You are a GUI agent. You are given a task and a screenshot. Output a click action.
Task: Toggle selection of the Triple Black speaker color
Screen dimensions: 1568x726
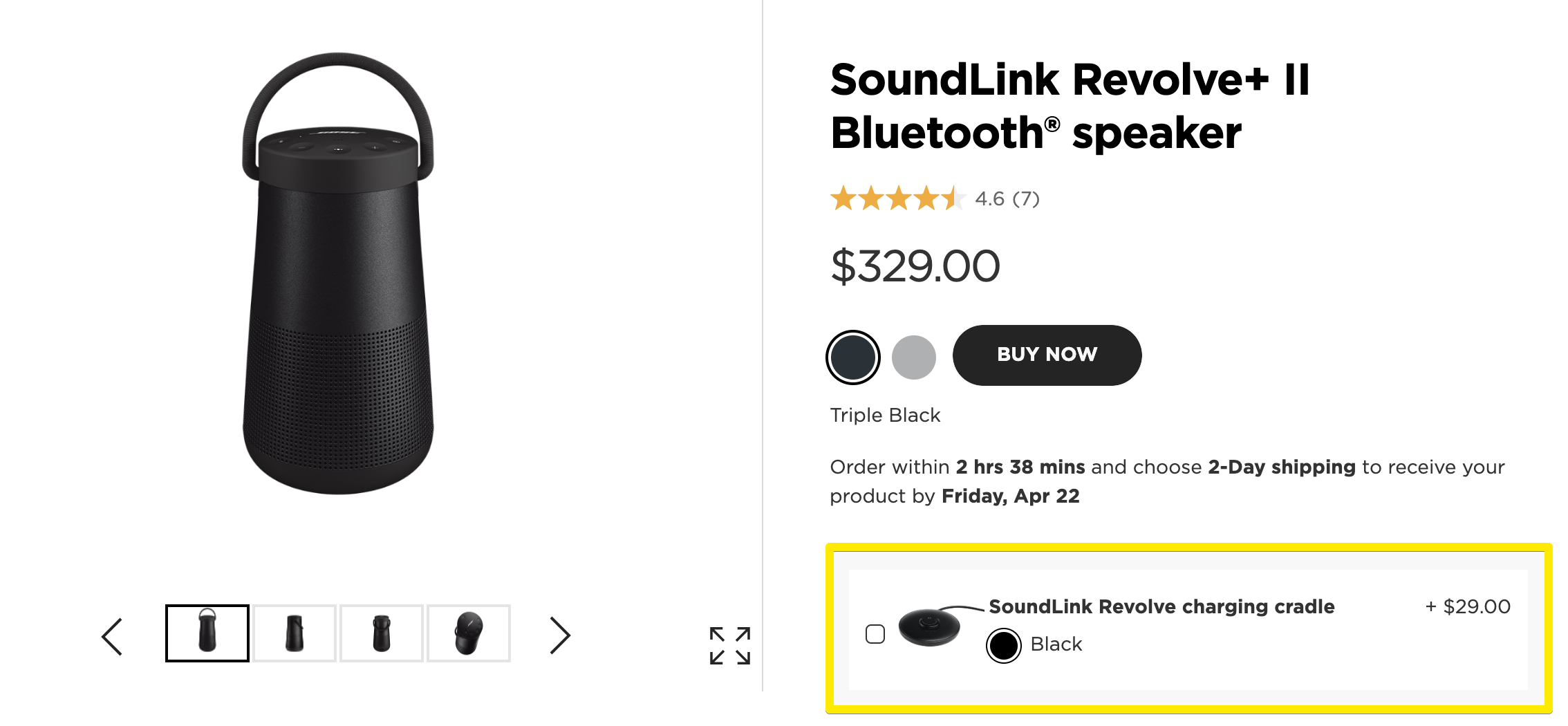point(852,356)
